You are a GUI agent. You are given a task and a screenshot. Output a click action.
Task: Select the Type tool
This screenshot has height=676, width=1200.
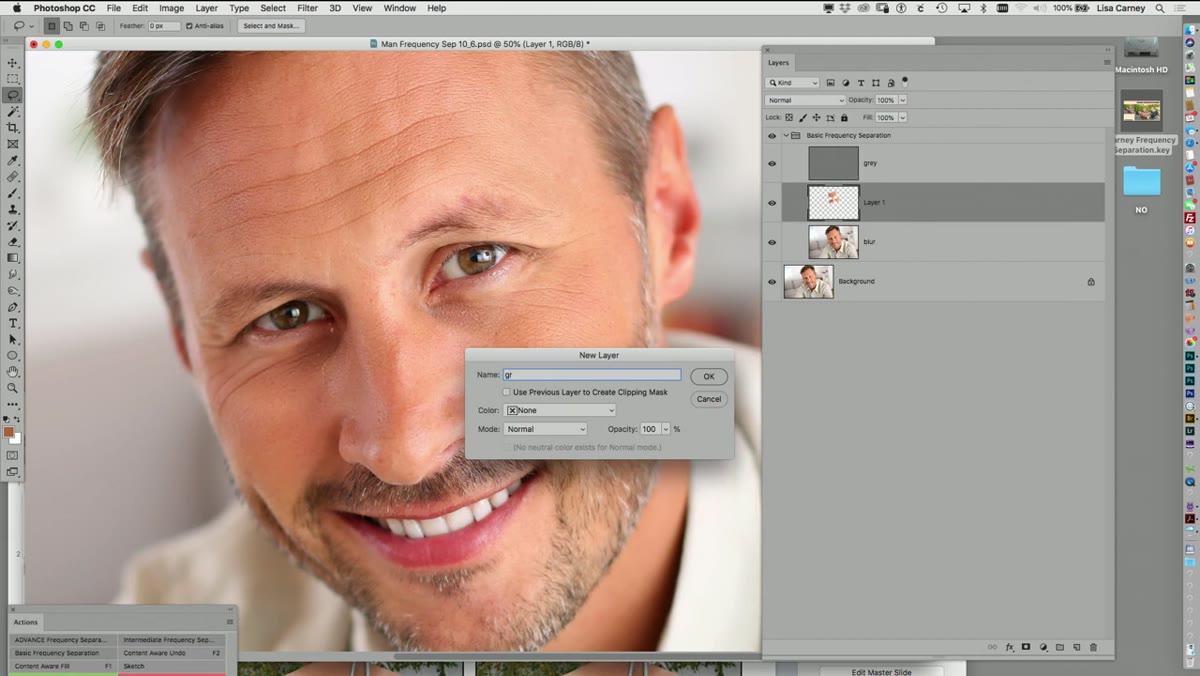tap(13, 323)
